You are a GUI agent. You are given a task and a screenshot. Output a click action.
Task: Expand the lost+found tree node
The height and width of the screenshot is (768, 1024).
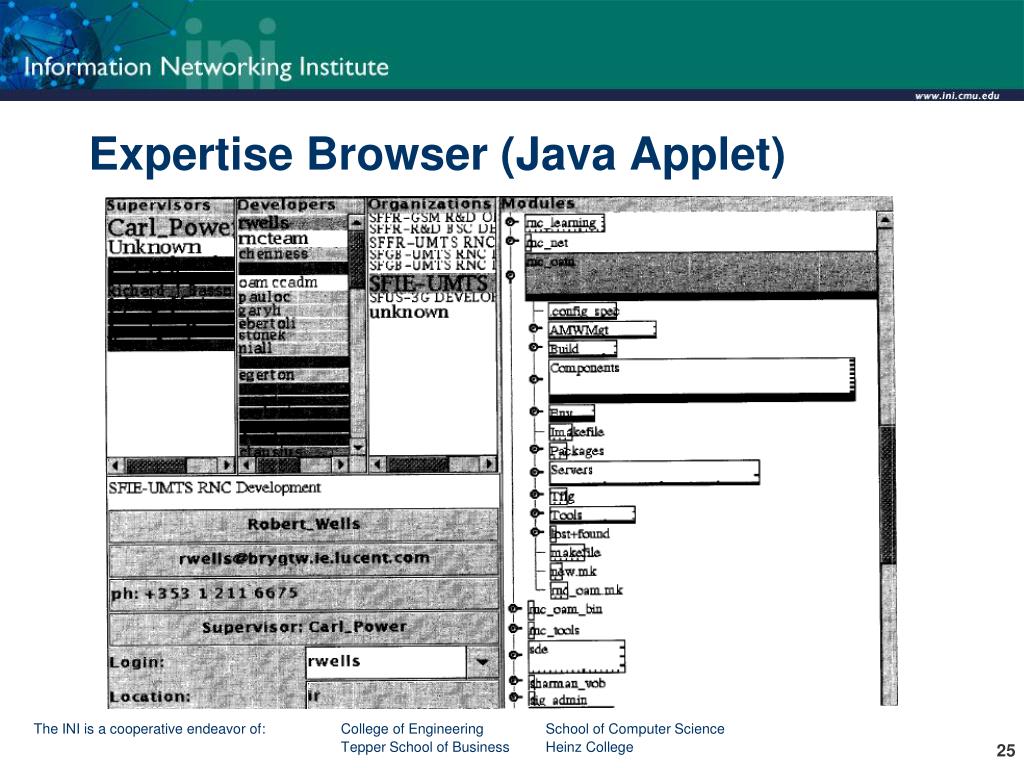(536, 532)
